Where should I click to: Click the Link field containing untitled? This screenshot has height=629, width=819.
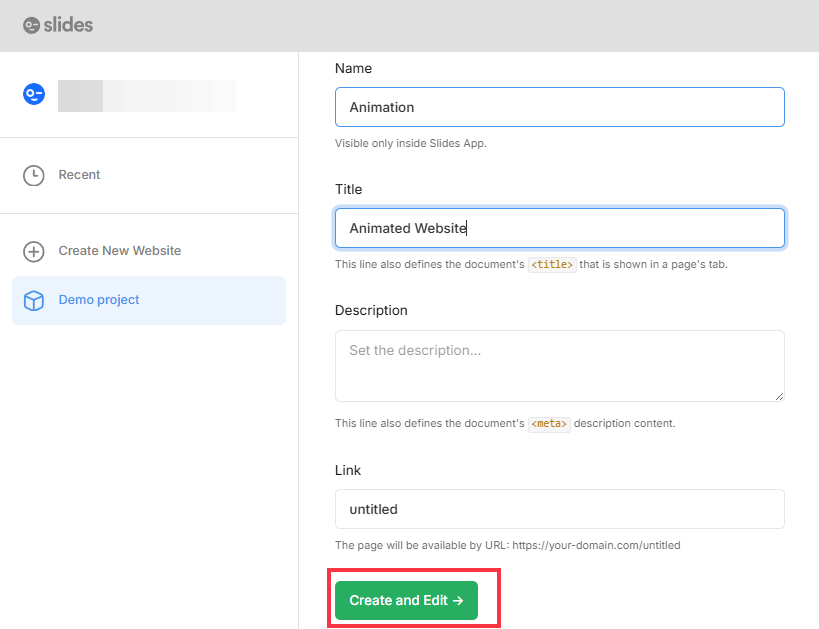560,509
